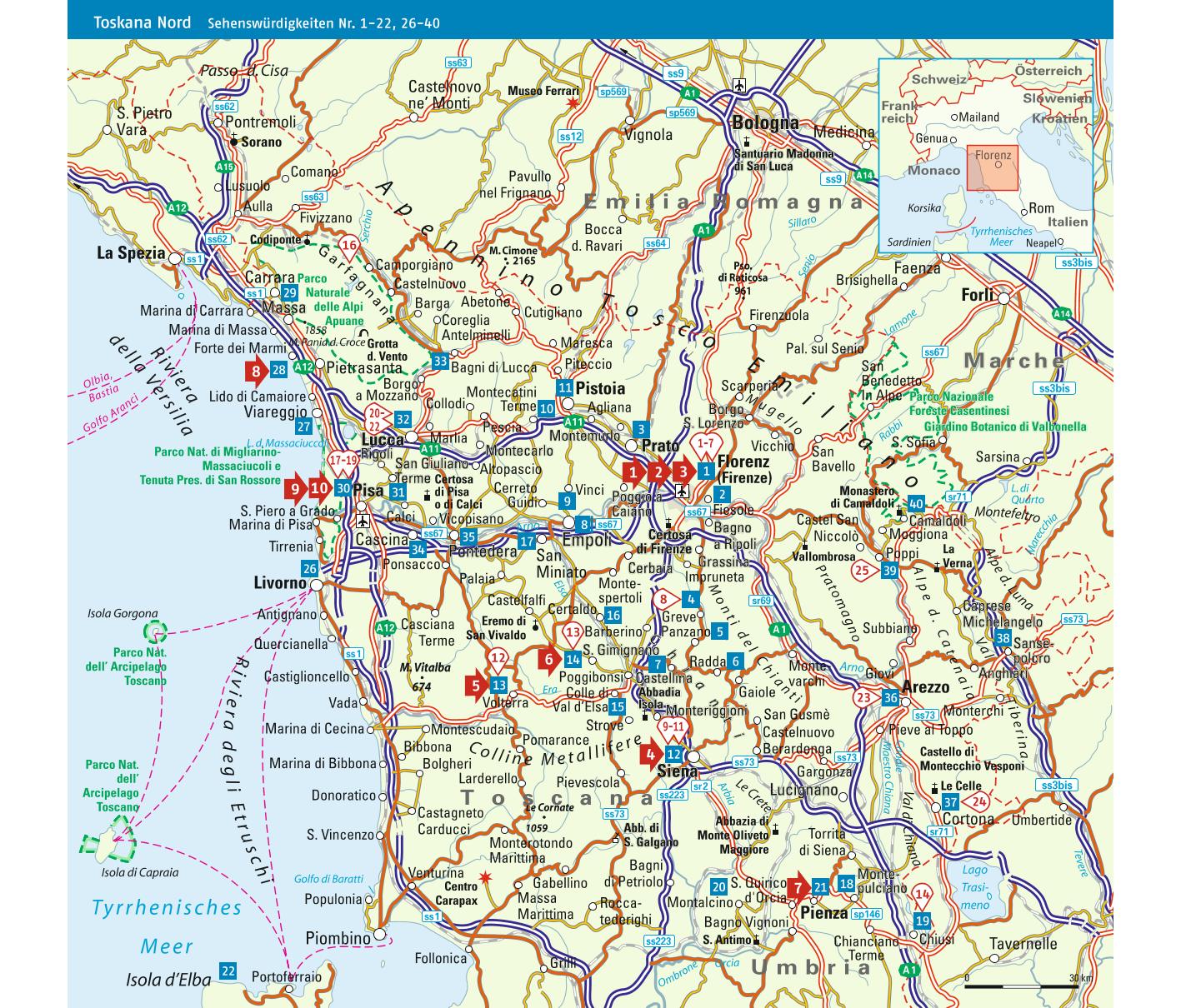
Task: Click the red arrow 7 near Pienza
Action: pyautogui.click(x=798, y=888)
